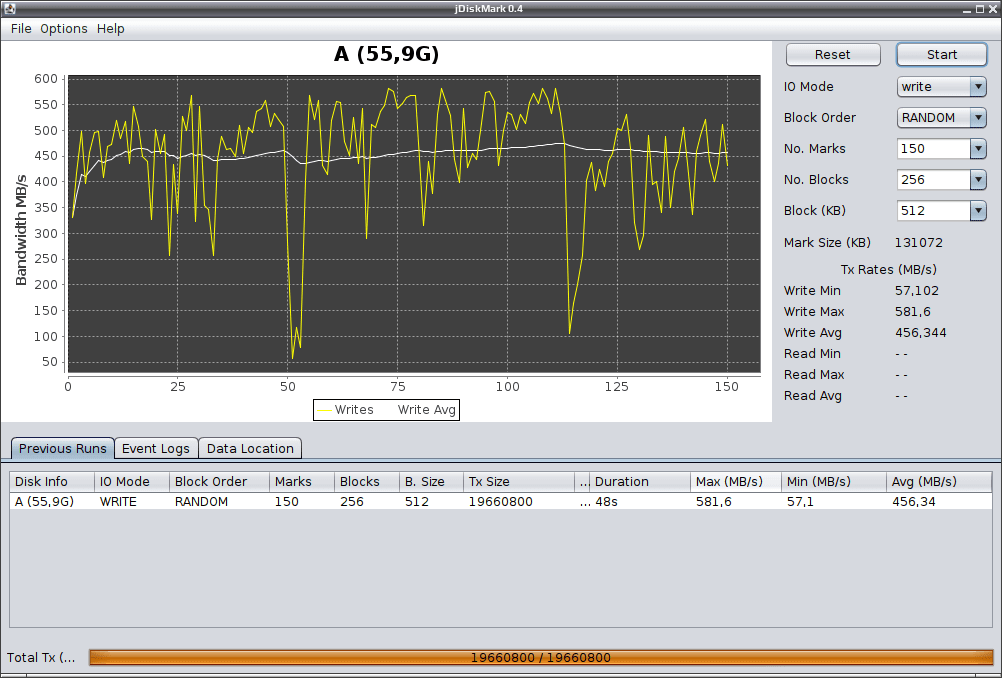Select the A (55,9G) cell in the runs table
This screenshot has width=1002, height=678.
(x=52, y=502)
